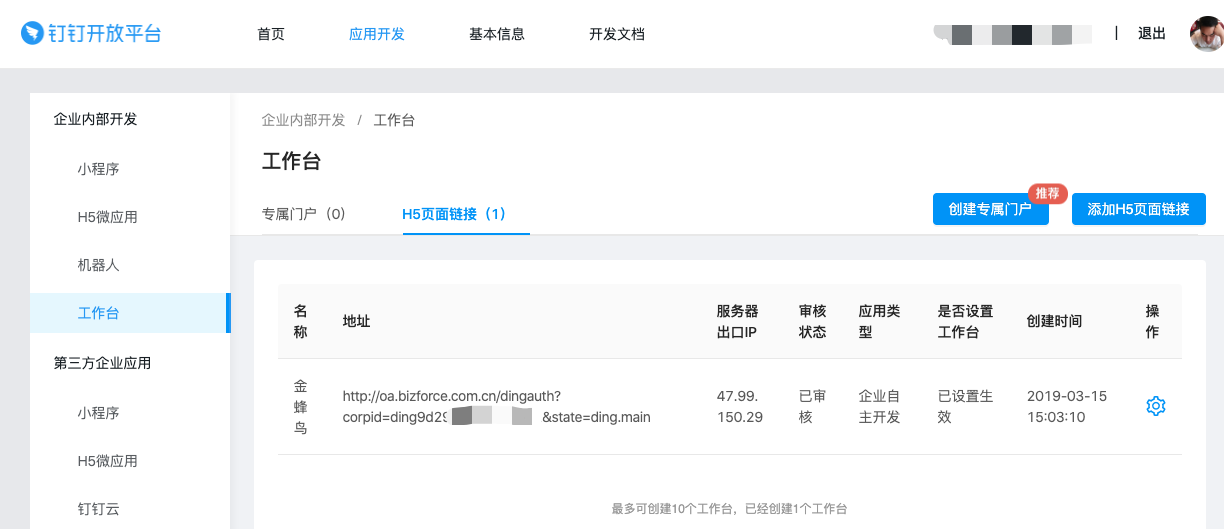Viewport: 1224px width, 529px height.
Task: Click the 添加H5页面链接 button
Action: 1138,209
